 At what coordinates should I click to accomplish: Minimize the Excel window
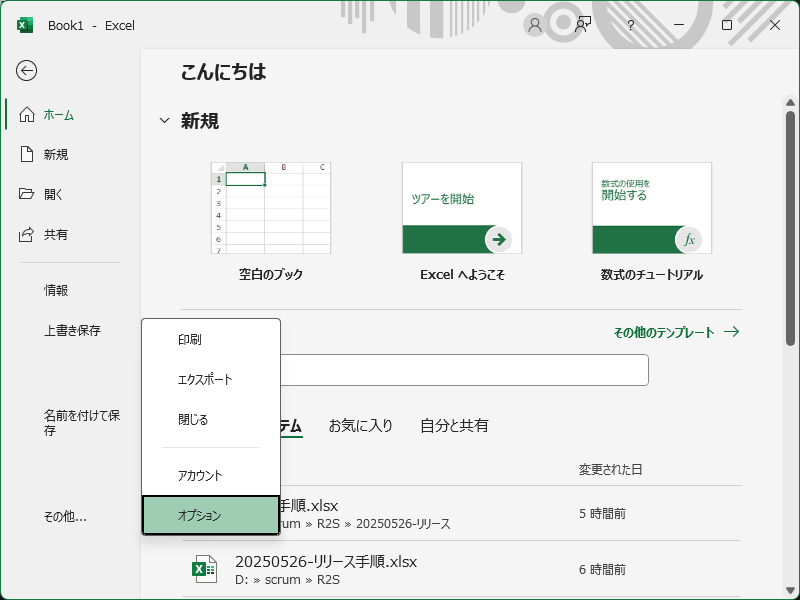coord(679,25)
